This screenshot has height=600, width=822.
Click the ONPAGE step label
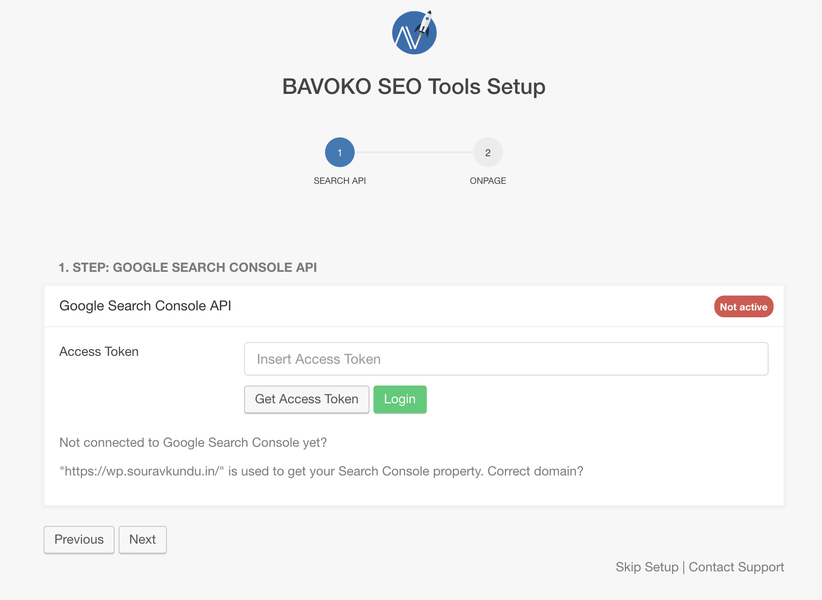[488, 181]
